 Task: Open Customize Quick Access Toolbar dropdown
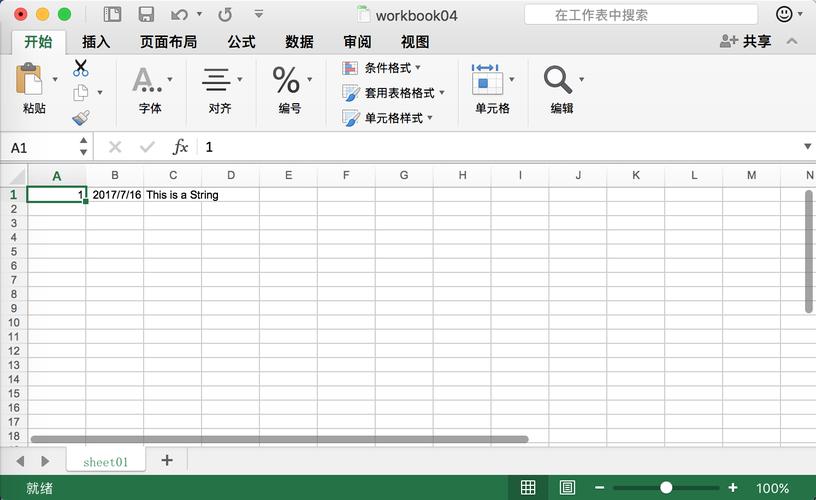coord(259,14)
